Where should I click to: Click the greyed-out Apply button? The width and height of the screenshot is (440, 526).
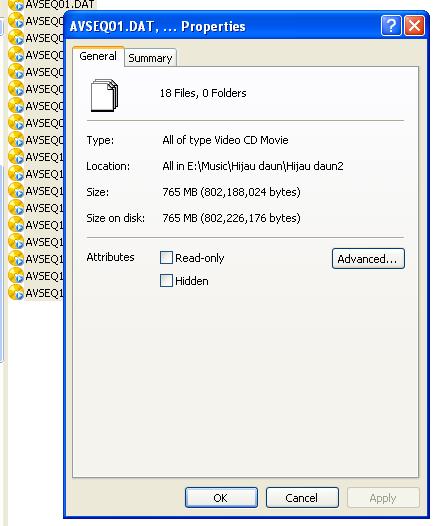point(383,498)
